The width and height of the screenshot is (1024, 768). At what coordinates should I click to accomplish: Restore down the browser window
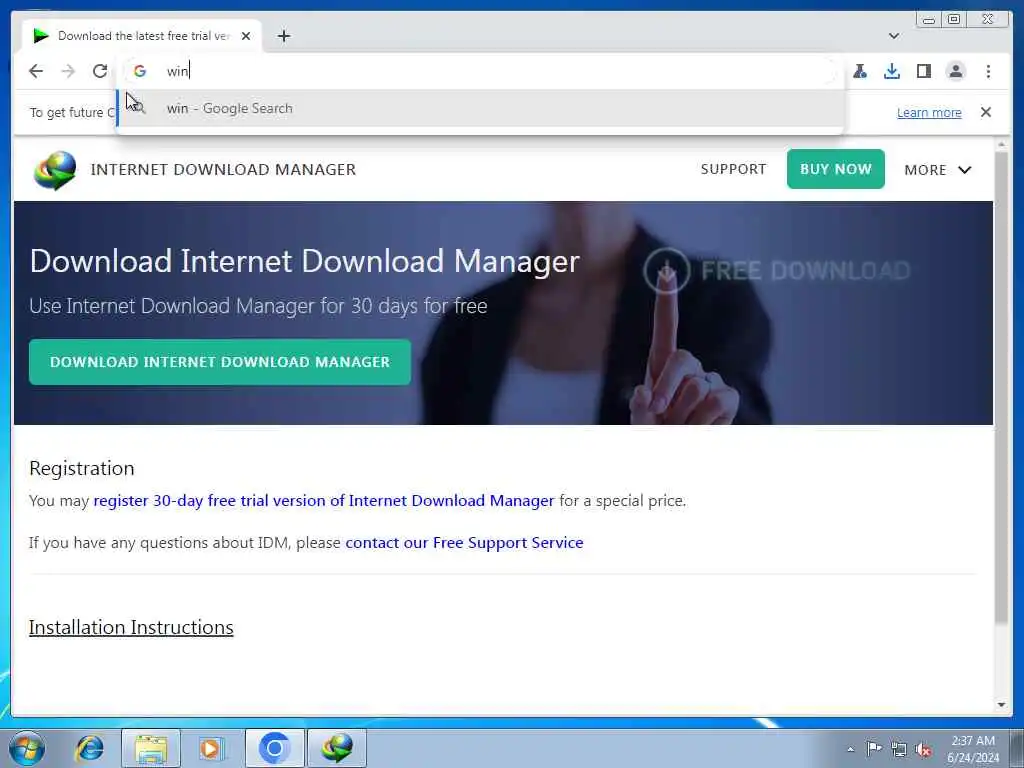pyautogui.click(x=953, y=20)
